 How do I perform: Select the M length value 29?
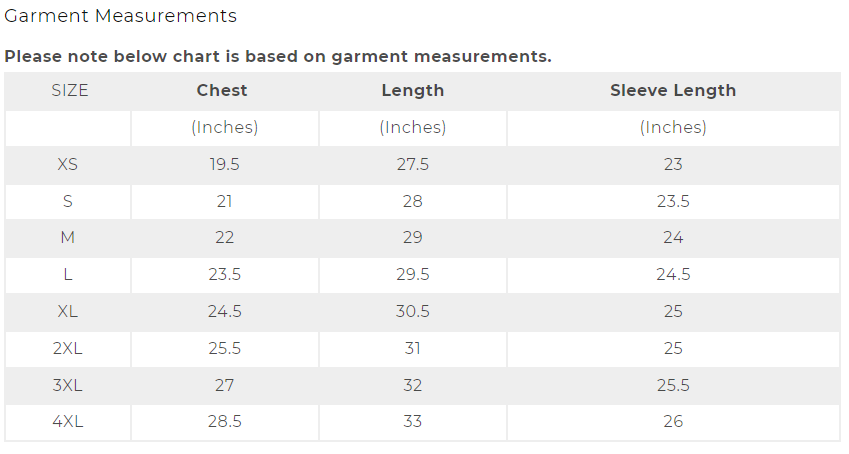tap(412, 238)
